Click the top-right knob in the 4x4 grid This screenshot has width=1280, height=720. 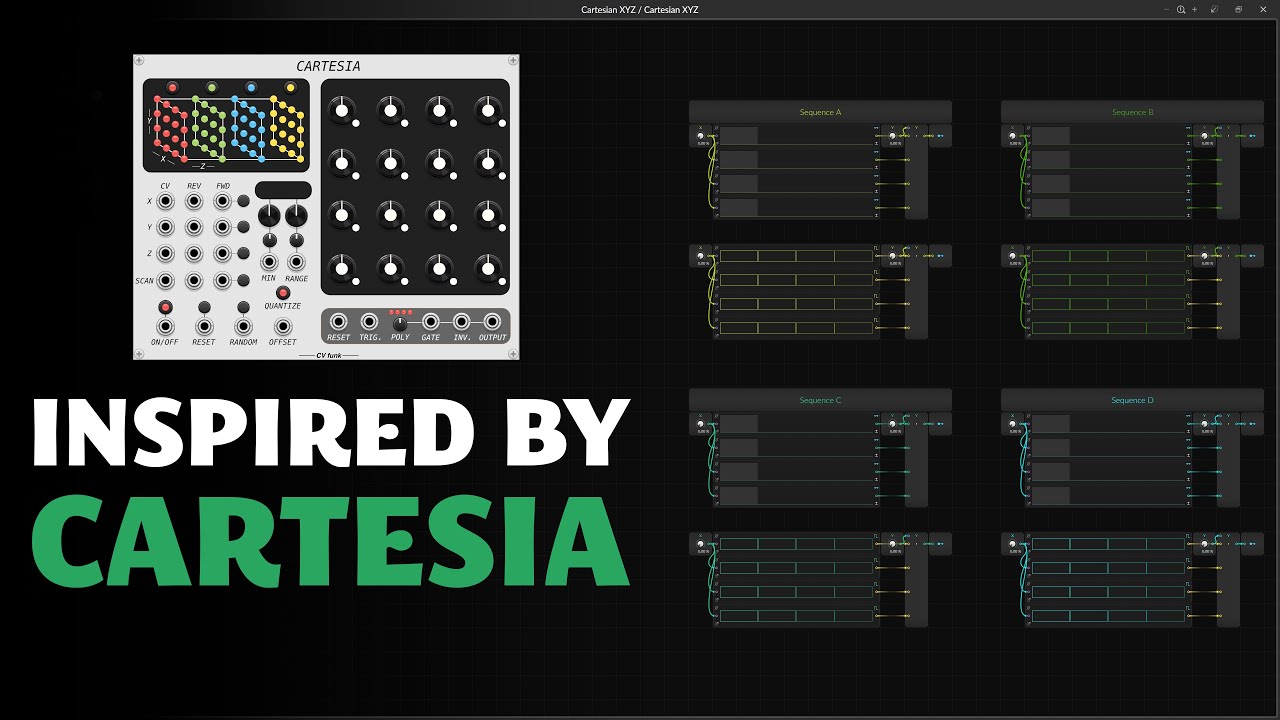click(x=488, y=110)
